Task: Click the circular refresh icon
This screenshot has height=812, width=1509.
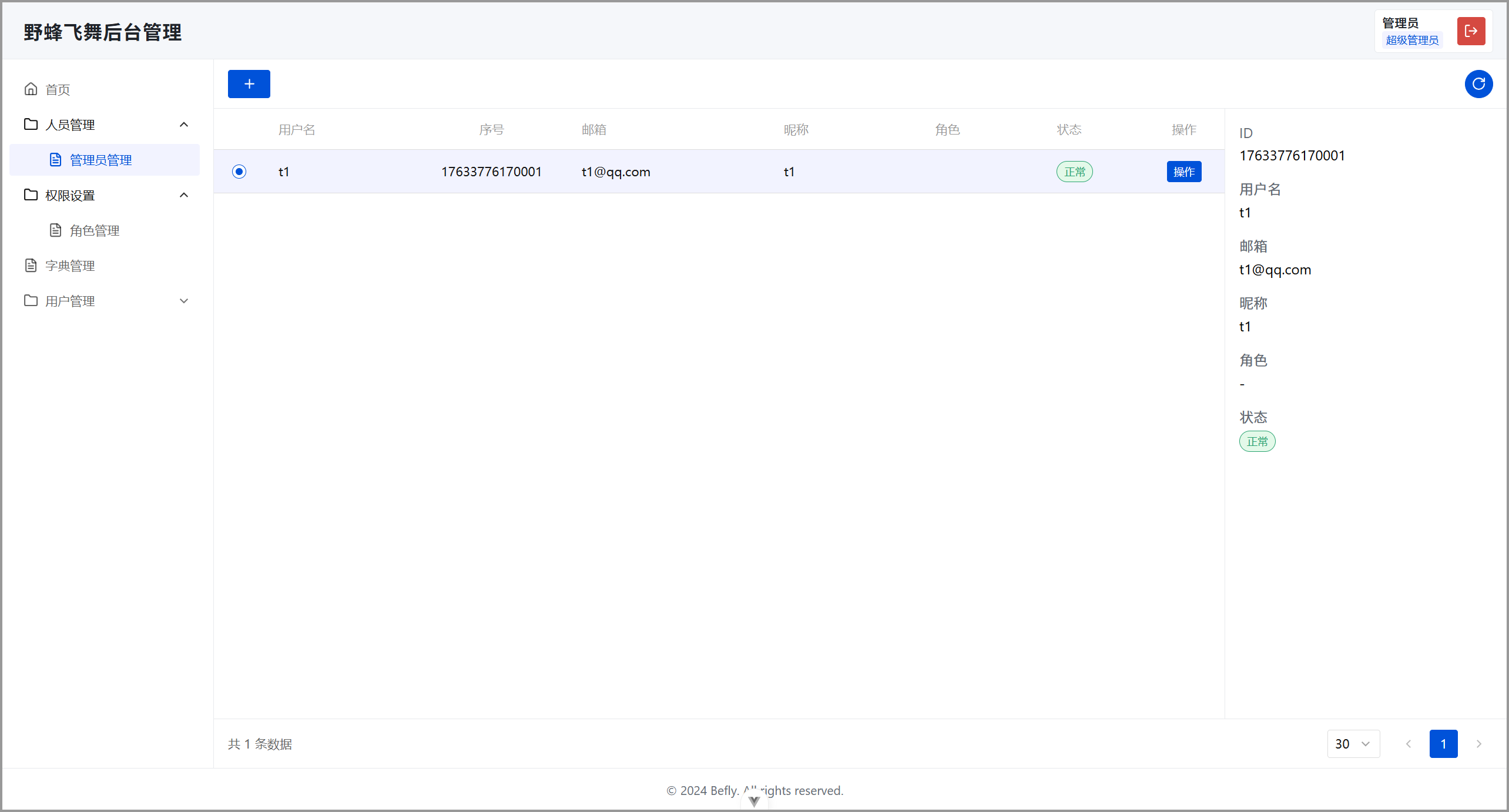Action: 1478,84
